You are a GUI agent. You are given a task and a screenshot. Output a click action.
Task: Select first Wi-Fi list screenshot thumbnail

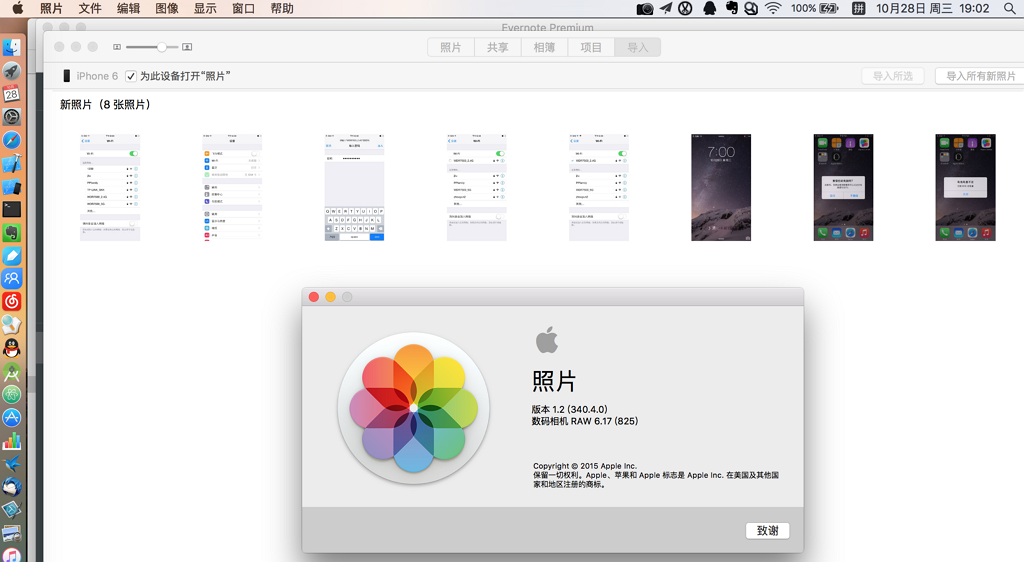point(110,187)
